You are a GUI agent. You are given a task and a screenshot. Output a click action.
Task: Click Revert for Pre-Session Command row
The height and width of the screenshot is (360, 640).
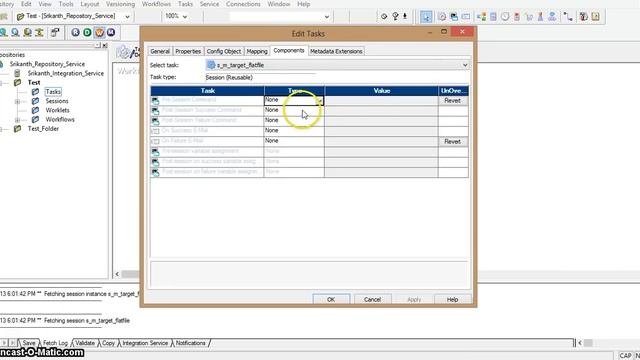[x=452, y=100]
